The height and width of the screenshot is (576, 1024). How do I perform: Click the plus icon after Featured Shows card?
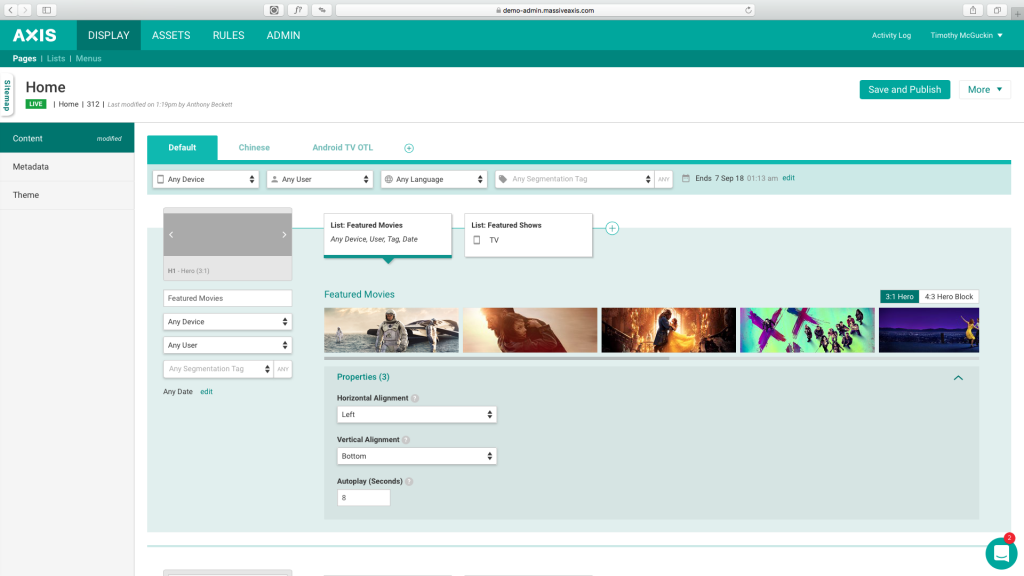tap(612, 228)
